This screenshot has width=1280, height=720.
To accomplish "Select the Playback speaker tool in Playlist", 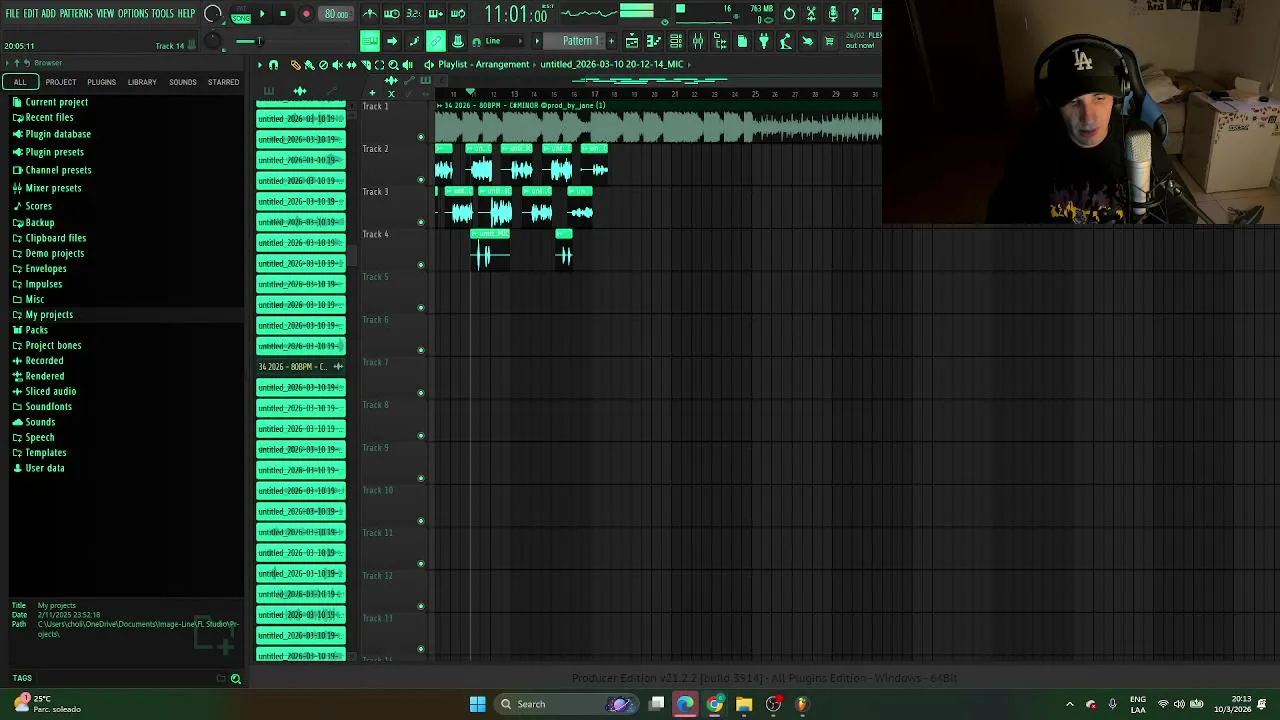I will (x=408, y=64).
